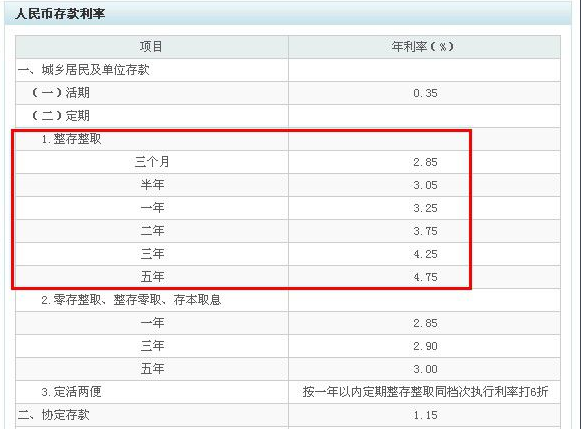This screenshot has height=429, width=581.
Task: Select the 4.25 rate value
Action: click(x=425, y=254)
